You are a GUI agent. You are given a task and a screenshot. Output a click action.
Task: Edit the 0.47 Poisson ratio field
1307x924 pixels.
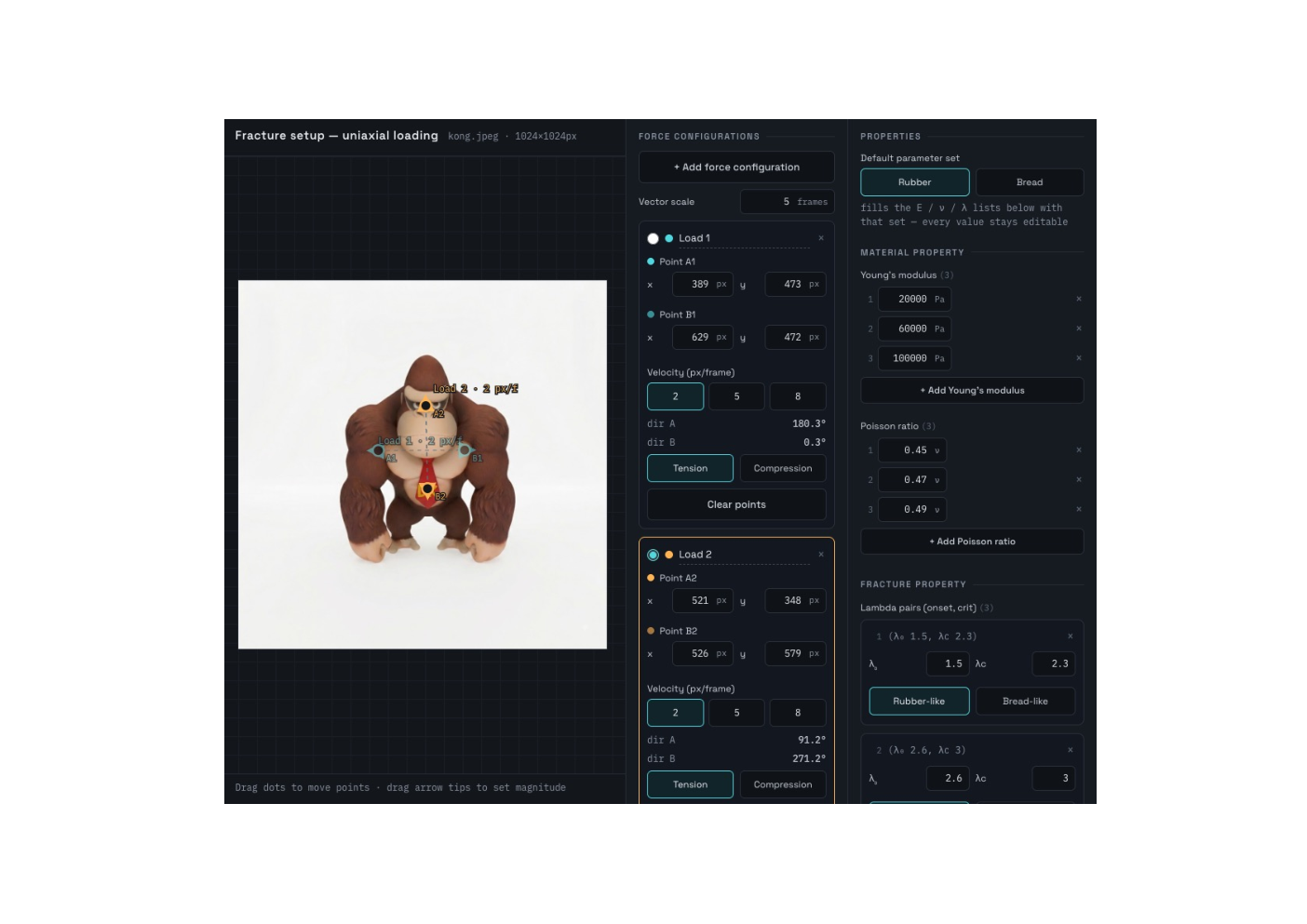912,480
